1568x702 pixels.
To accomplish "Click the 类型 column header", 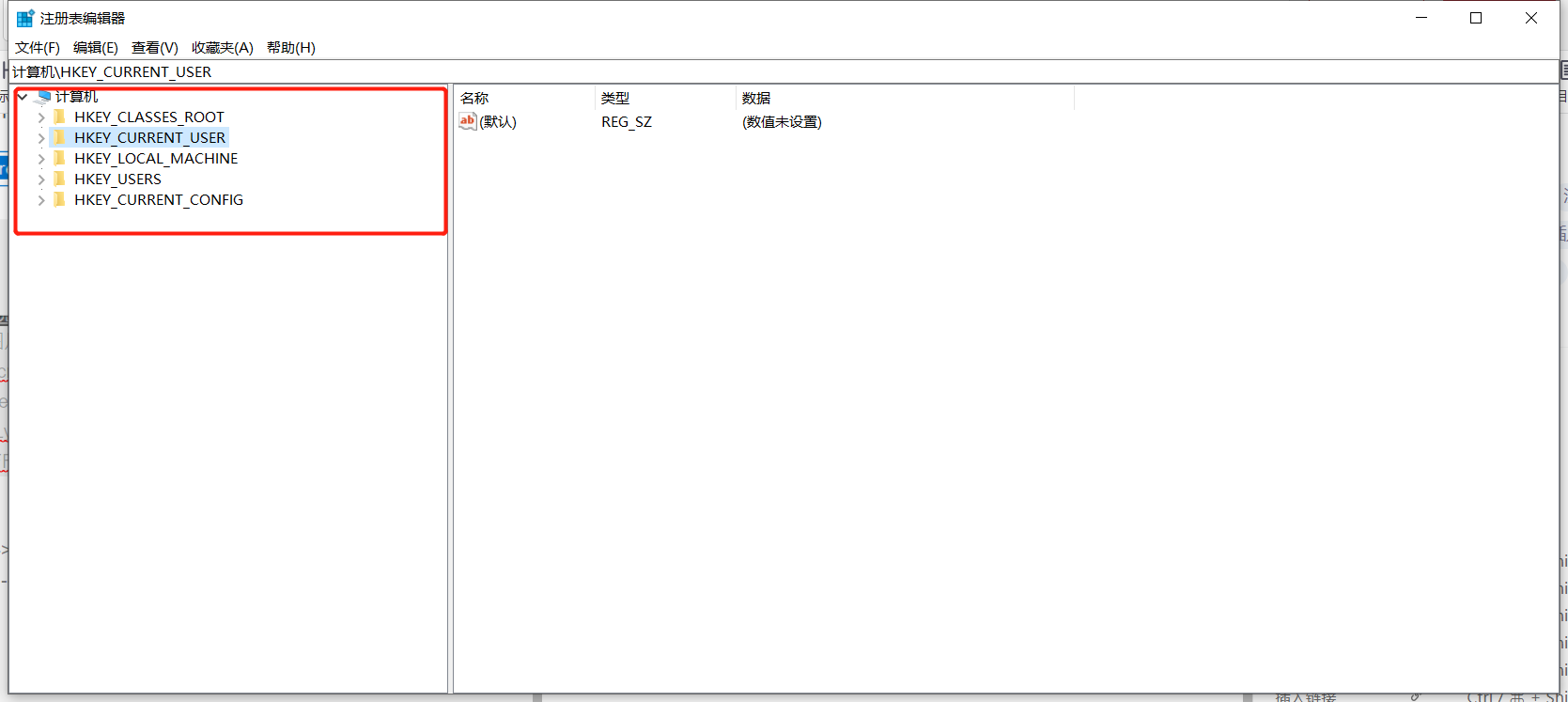I will coord(665,98).
